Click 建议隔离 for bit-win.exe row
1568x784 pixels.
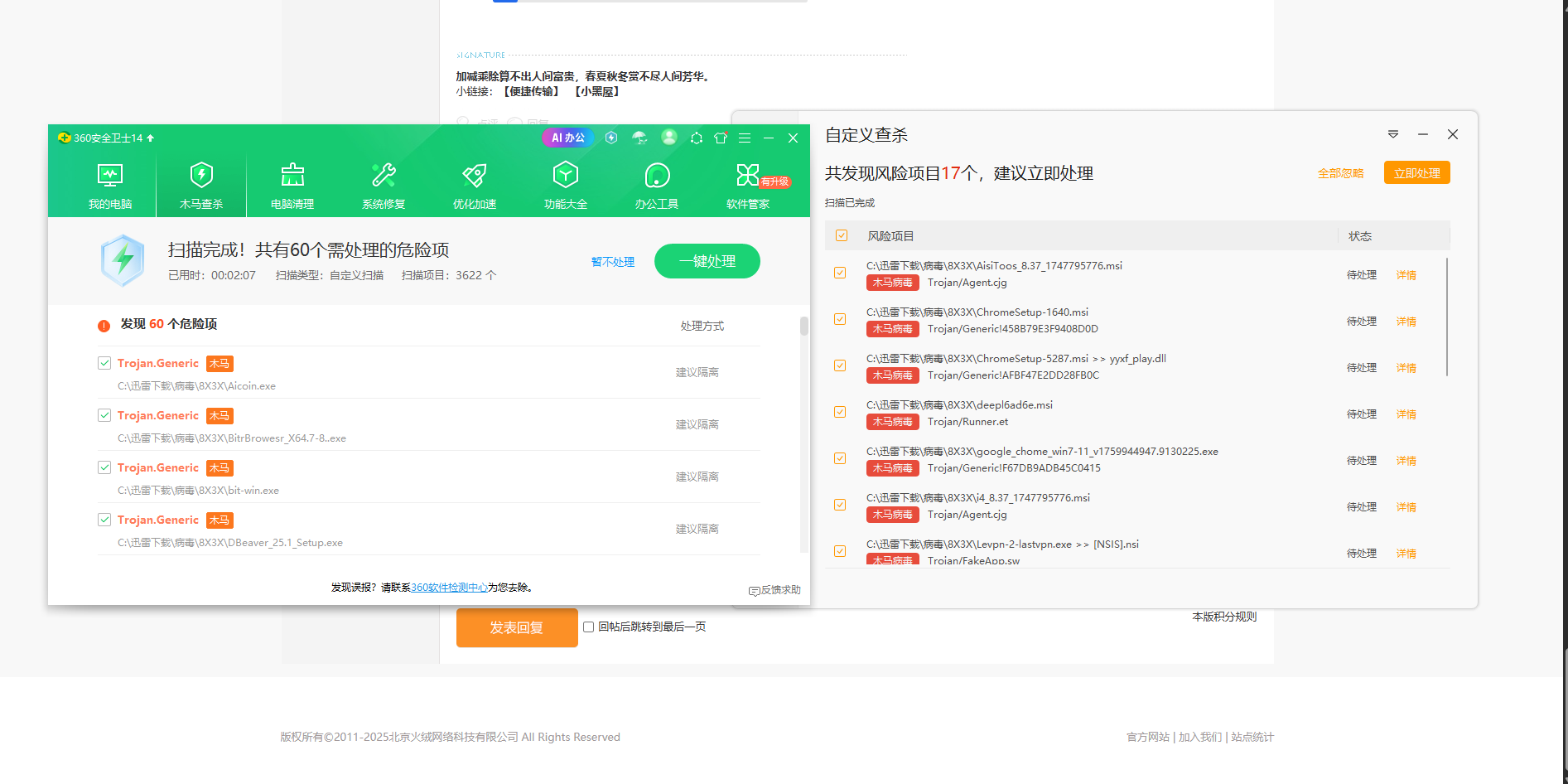(697, 477)
